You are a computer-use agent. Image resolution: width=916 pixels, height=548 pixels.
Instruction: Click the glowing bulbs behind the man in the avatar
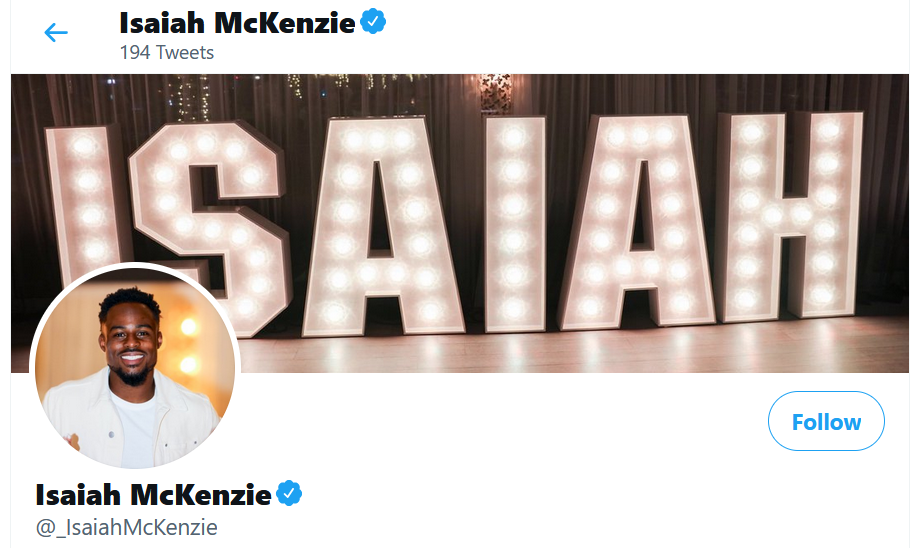[x=189, y=346]
